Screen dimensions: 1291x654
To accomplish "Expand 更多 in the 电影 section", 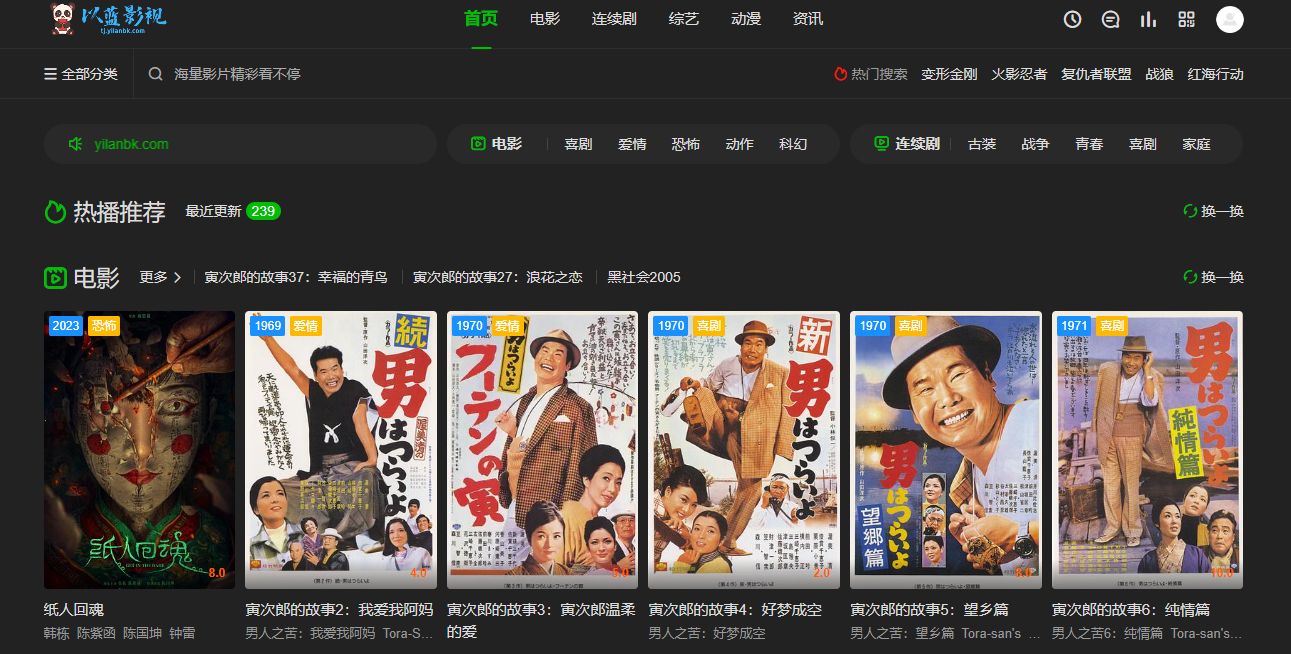I will (160, 277).
